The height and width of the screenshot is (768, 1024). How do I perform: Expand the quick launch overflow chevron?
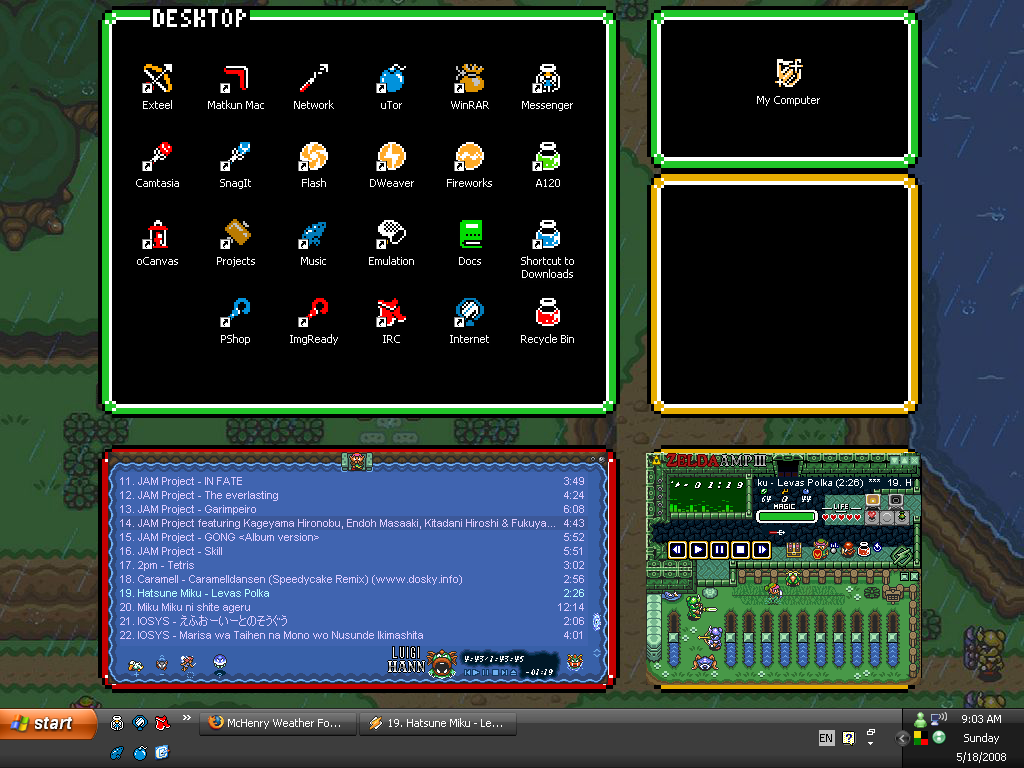[187, 718]
